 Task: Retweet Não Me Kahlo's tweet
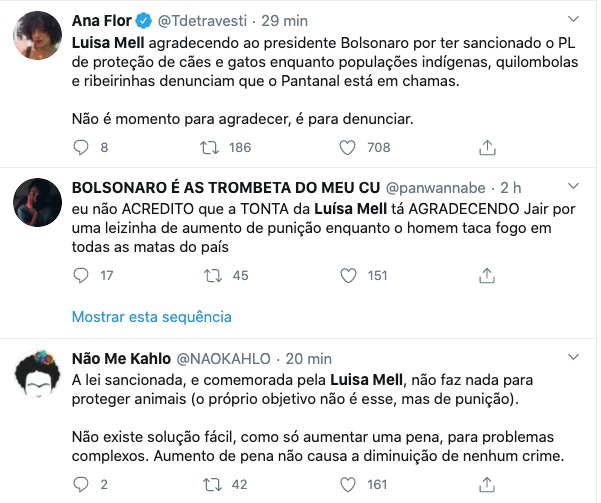[210, 485]
